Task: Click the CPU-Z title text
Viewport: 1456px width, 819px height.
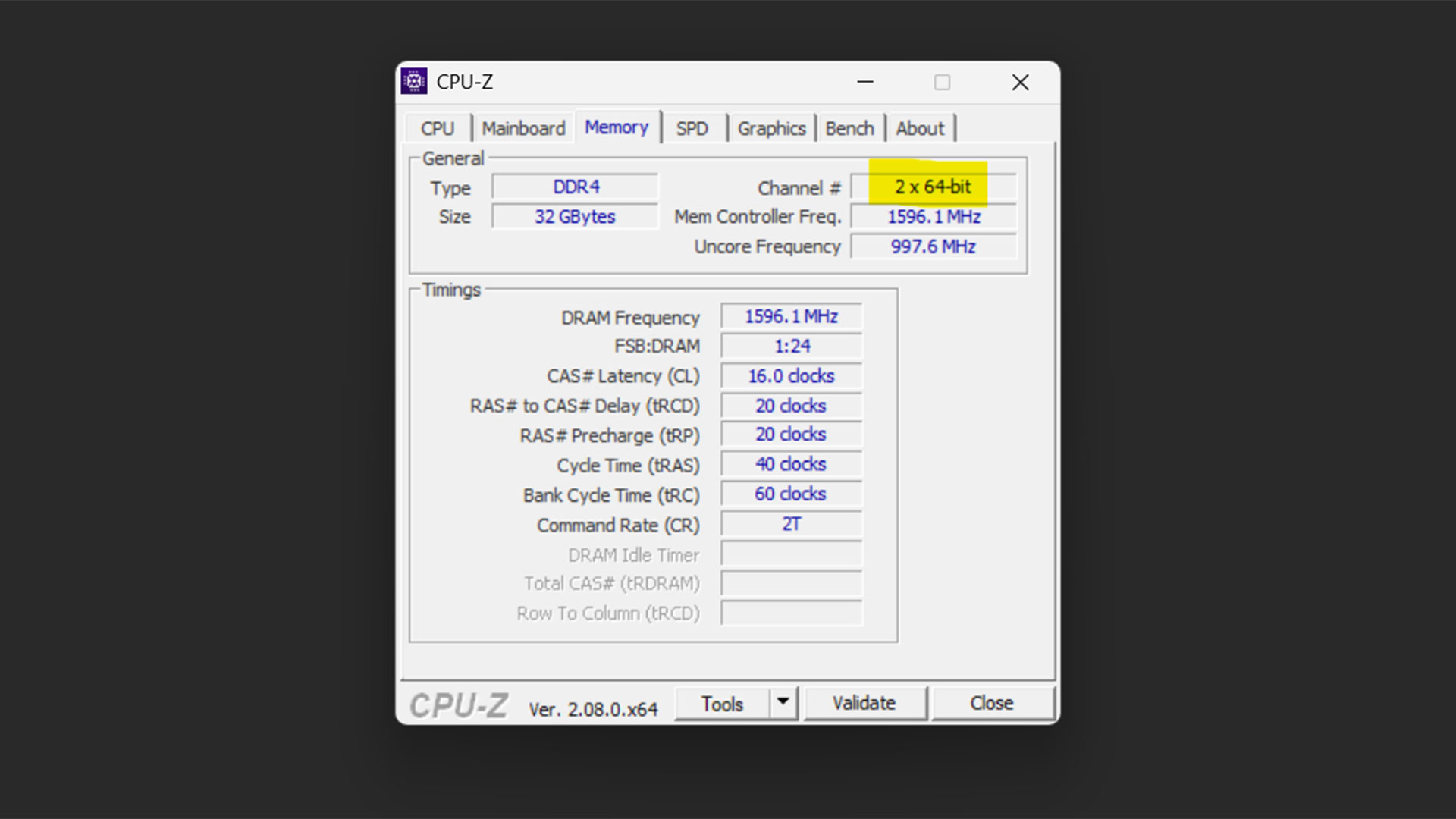Action: (465, 82)
